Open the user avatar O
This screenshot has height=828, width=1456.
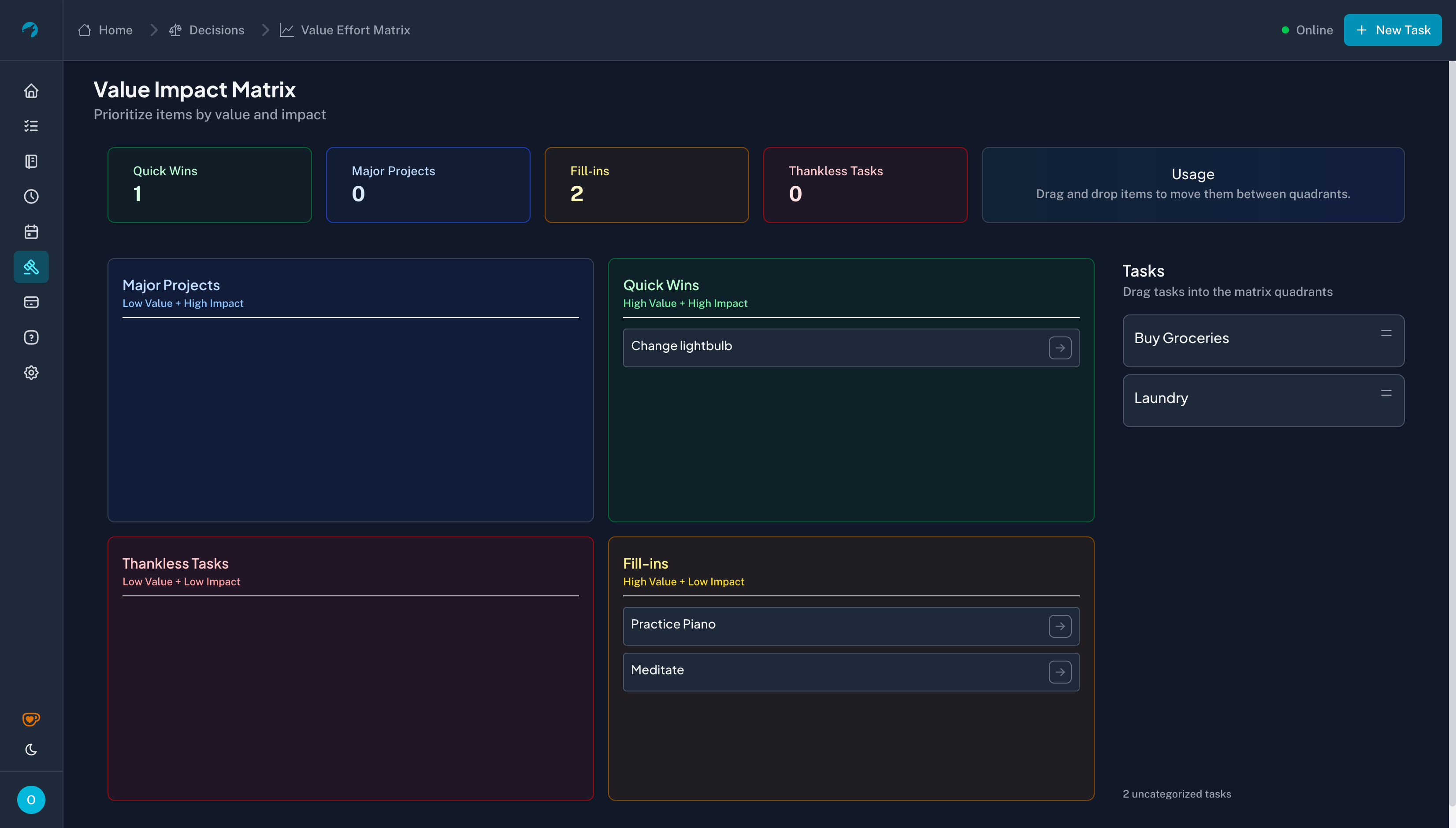[x=31, y=799]
